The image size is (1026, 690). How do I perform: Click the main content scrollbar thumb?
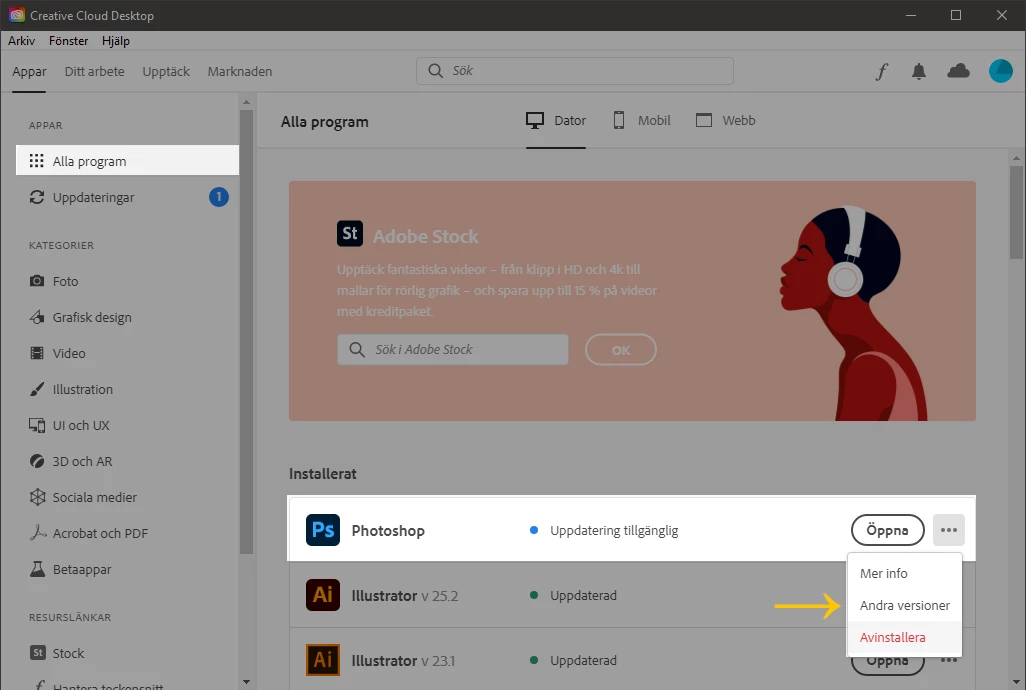(x=1016, y=213)
